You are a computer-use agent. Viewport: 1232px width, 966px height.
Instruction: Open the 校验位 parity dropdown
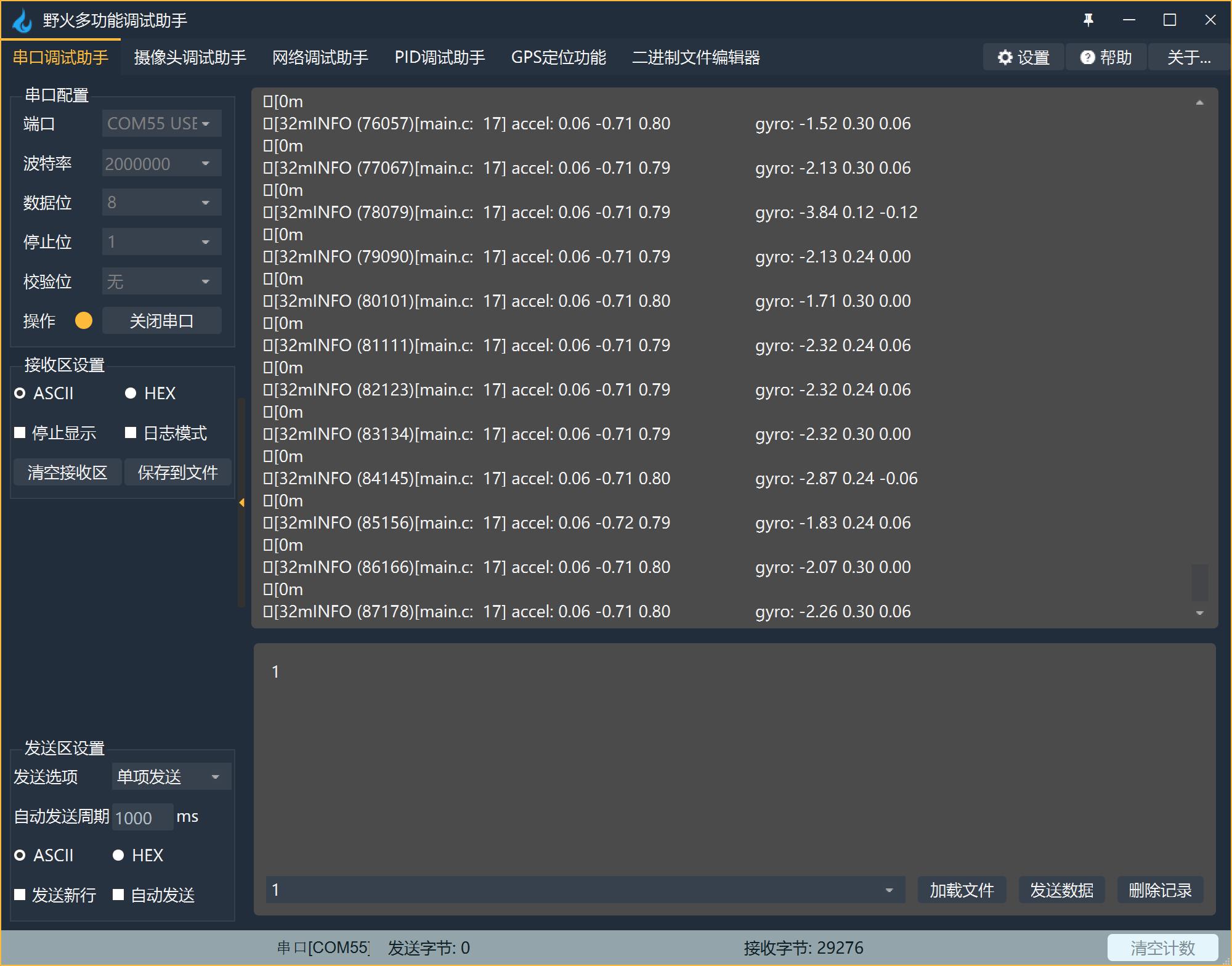(x=161, y=282)
